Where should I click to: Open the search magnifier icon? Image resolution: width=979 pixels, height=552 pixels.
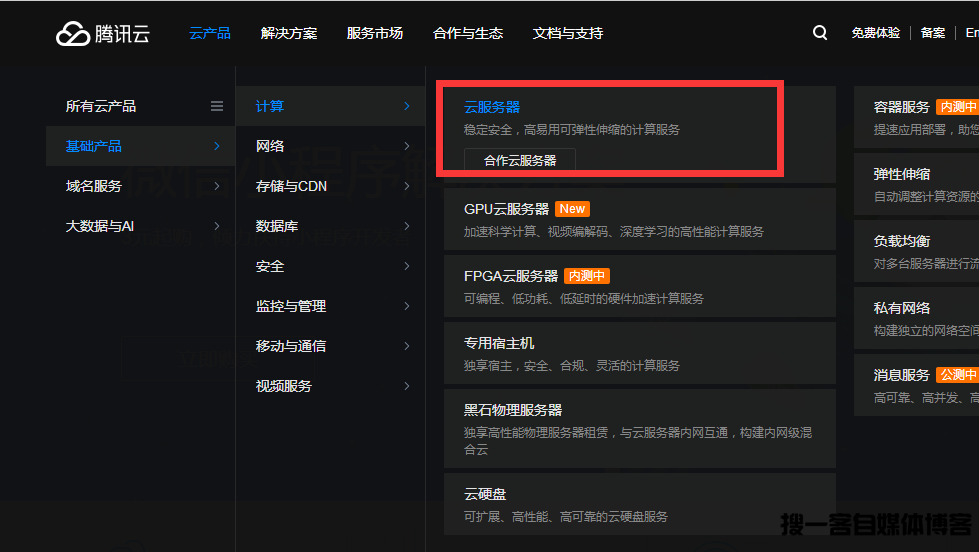tap(820, 33)
